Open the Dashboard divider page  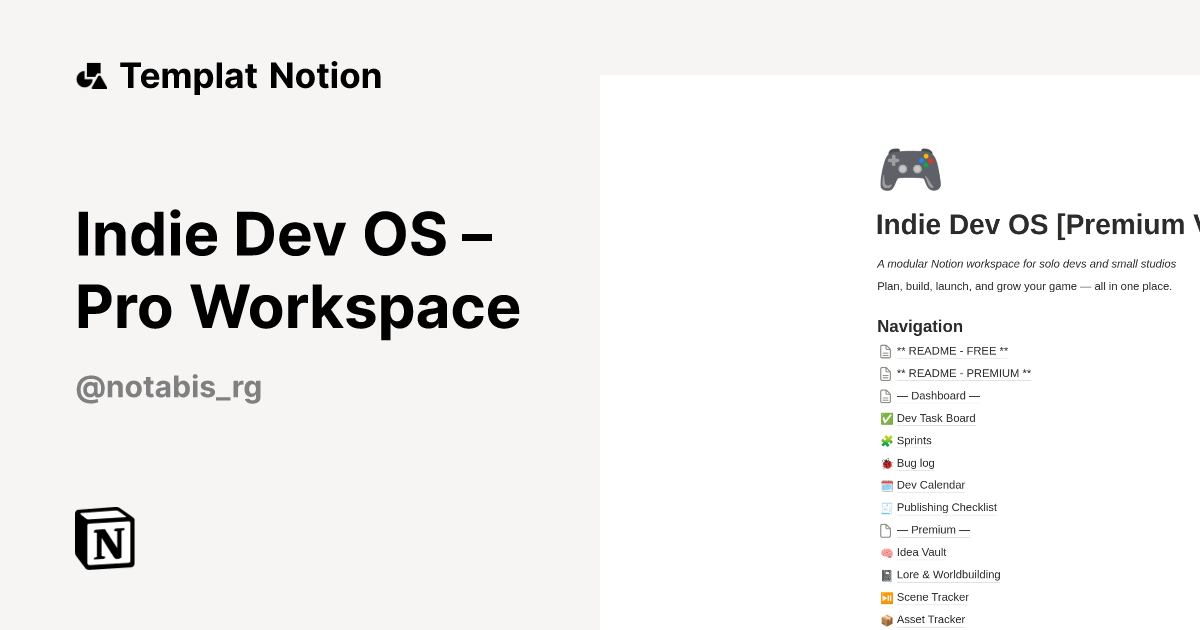point(938,395)
